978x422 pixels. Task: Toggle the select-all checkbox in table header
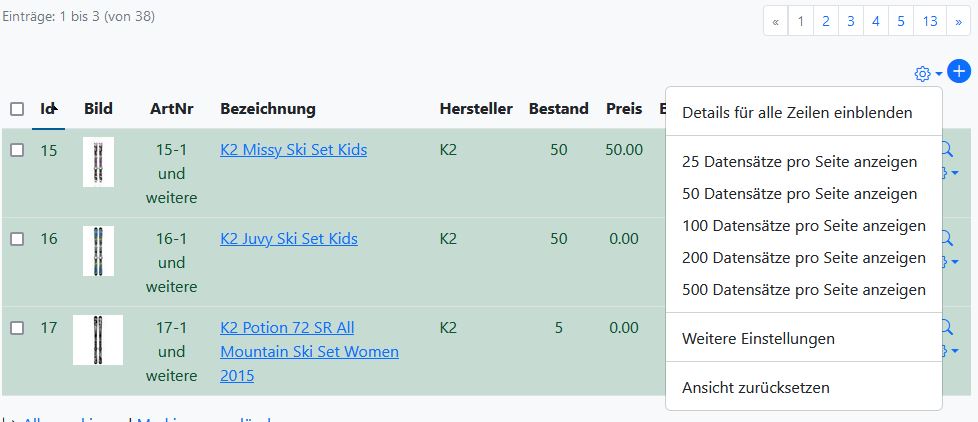point(17,109)
